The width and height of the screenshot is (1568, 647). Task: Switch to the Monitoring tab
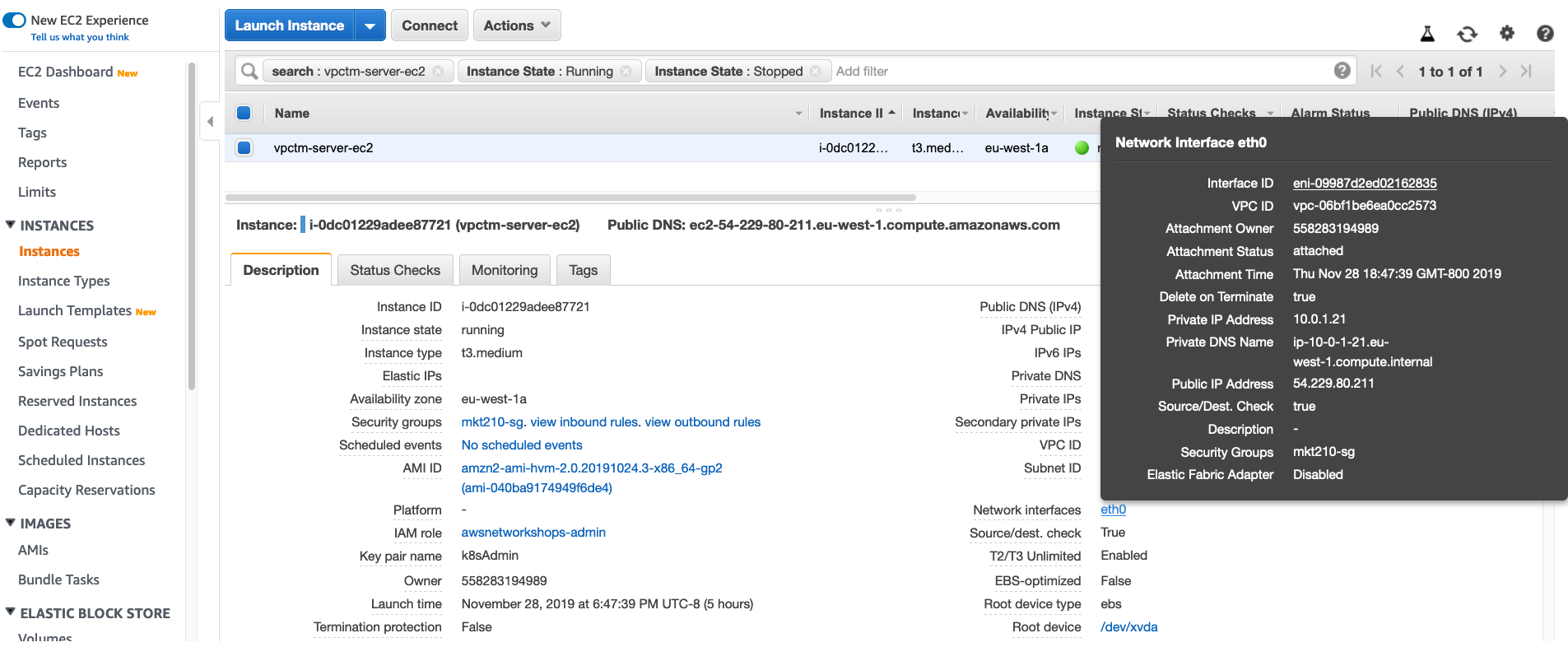505,270
